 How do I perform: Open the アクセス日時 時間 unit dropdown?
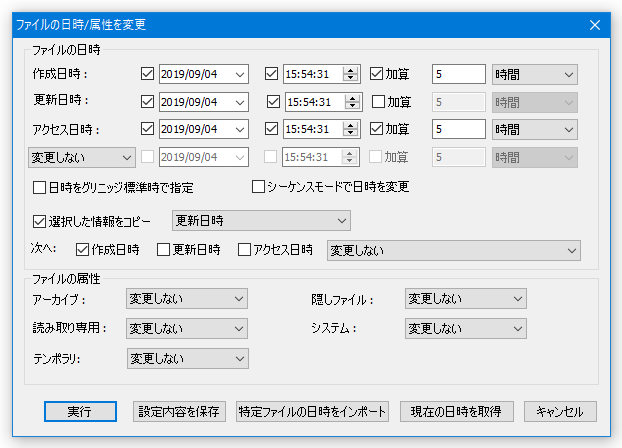point(534,130)
